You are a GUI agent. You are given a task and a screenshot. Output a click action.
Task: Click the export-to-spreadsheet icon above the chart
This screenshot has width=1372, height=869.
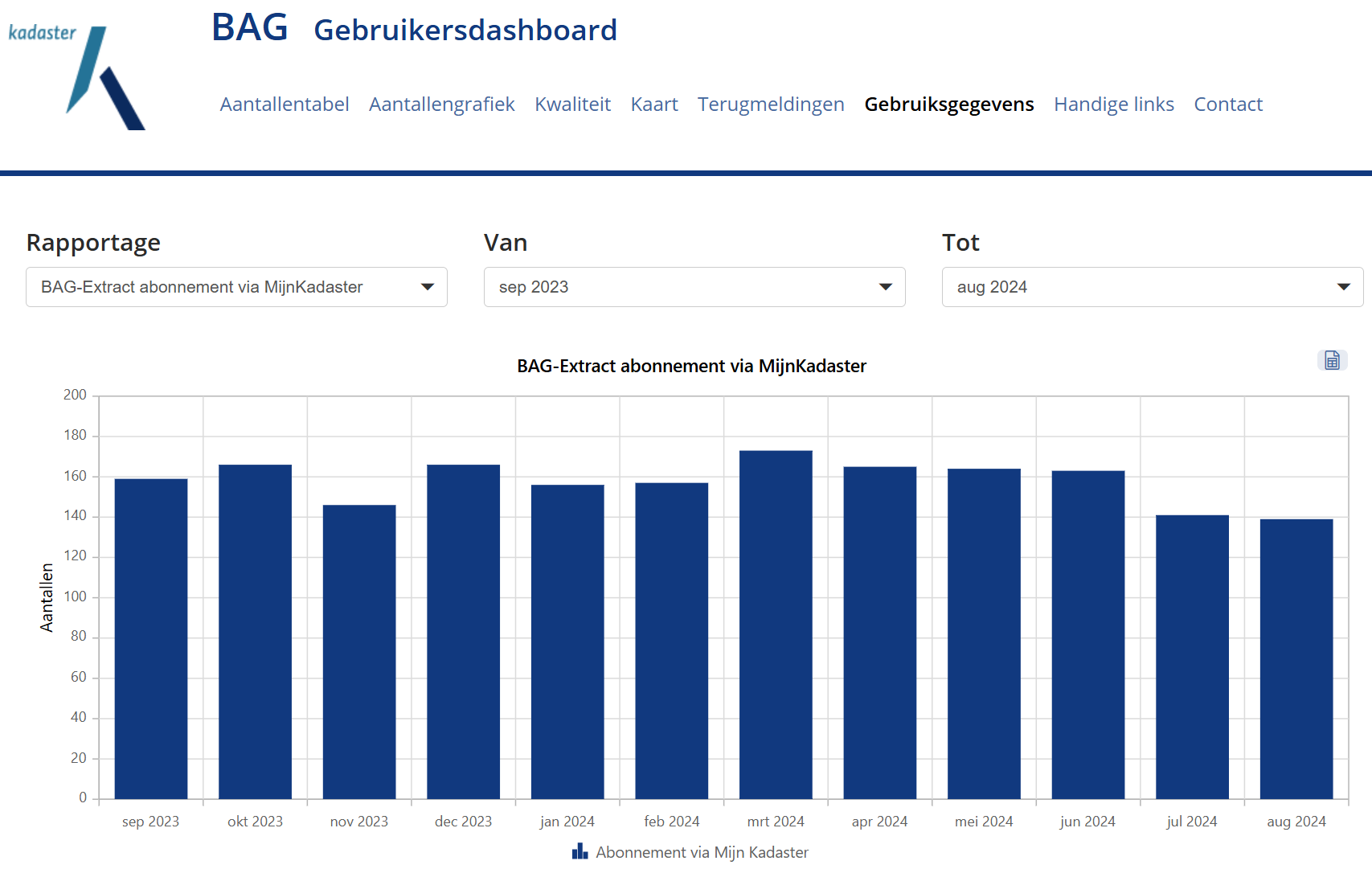click(x=1332, y=361)
